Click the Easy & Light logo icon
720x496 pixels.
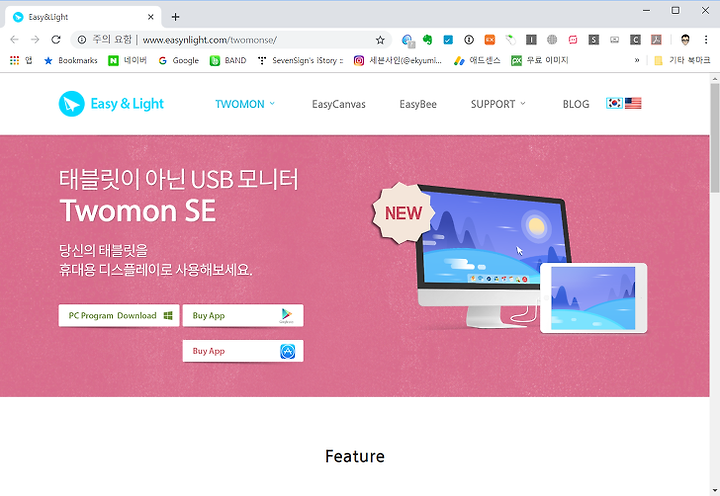72,104
